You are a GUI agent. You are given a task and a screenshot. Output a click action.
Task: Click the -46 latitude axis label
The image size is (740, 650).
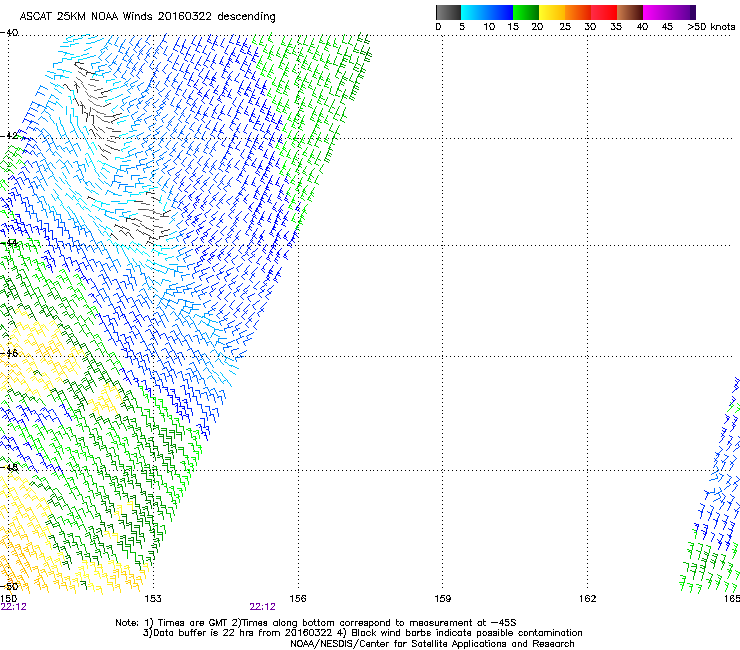point(9,353)
